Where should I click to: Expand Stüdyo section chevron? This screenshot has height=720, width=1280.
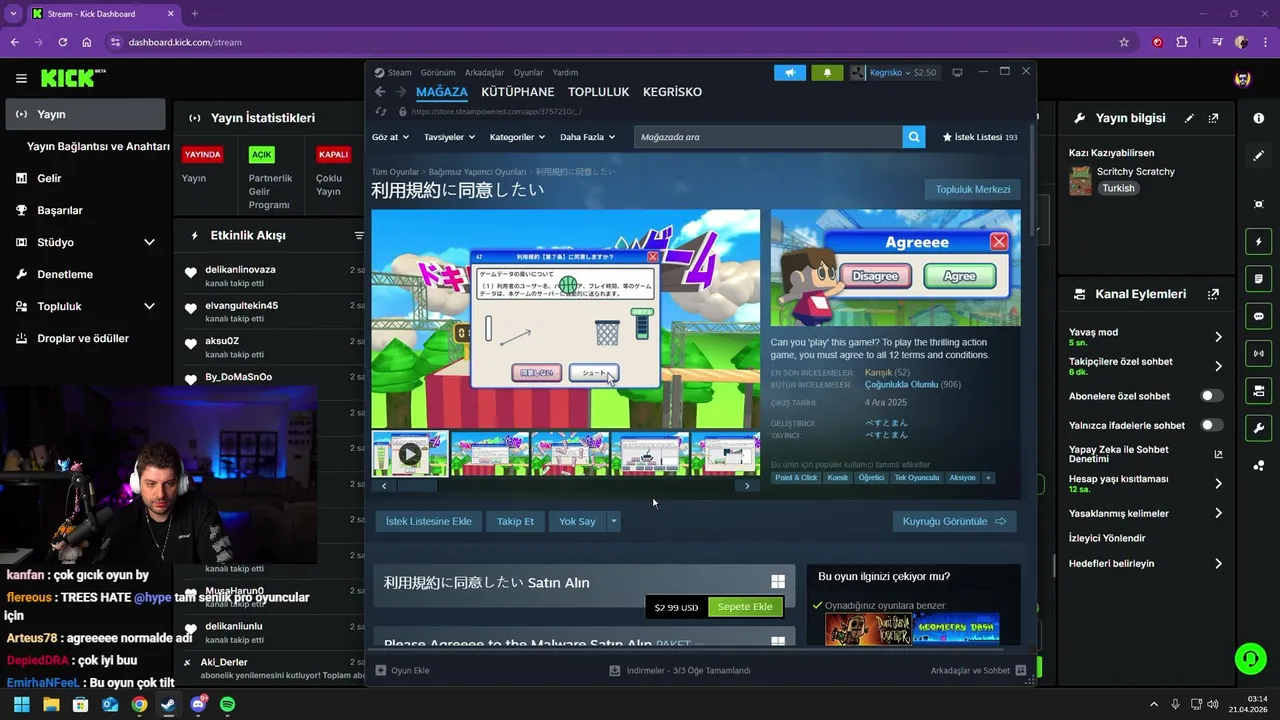pyautogui.click(x=149, y=242)
